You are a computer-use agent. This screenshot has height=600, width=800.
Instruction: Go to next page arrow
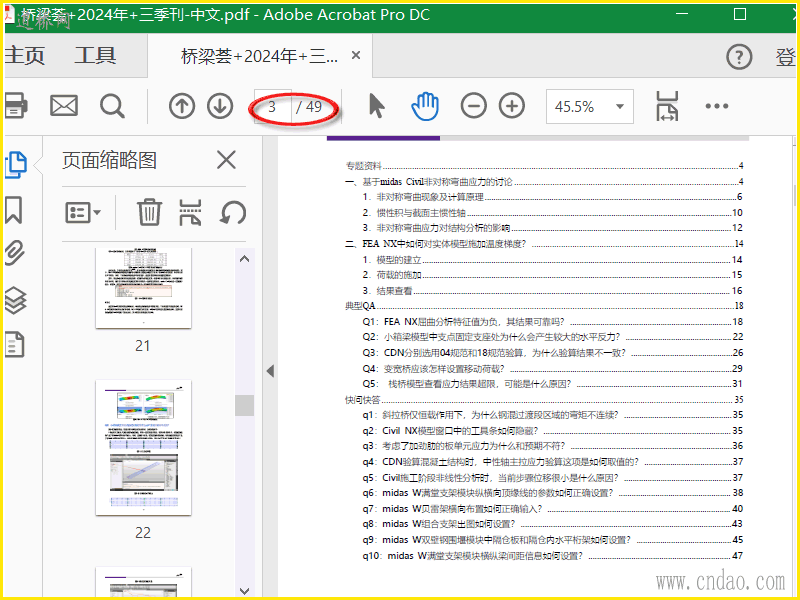point(220,106)
